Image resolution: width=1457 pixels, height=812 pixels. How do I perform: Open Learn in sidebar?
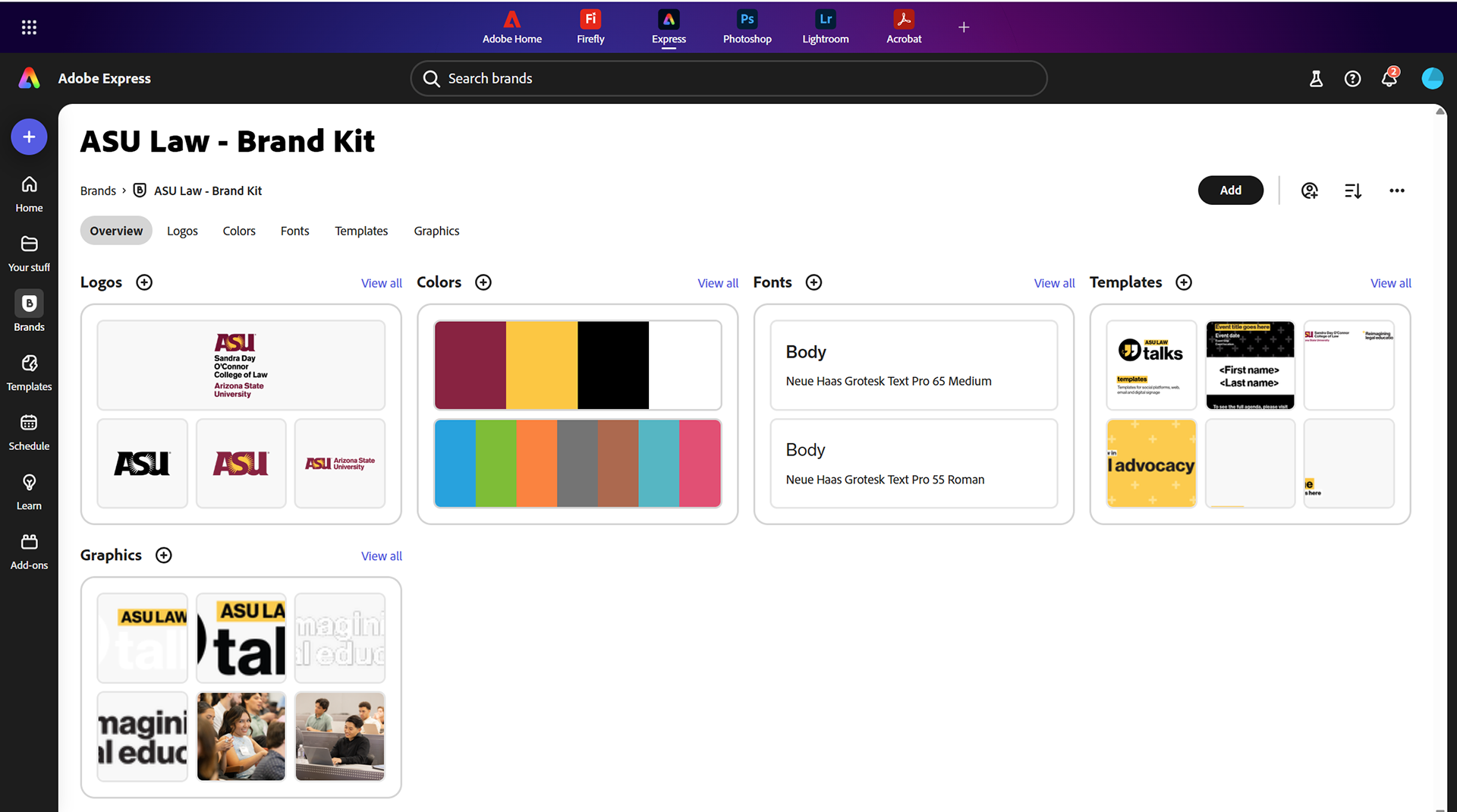[x=29, y=492]
